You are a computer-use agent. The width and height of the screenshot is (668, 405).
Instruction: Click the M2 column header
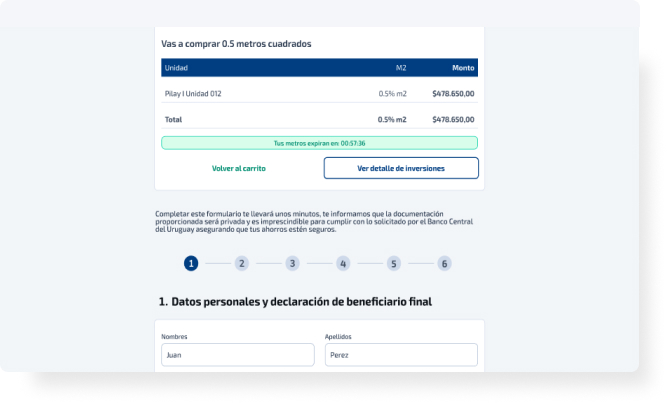(x=400, y=68)
